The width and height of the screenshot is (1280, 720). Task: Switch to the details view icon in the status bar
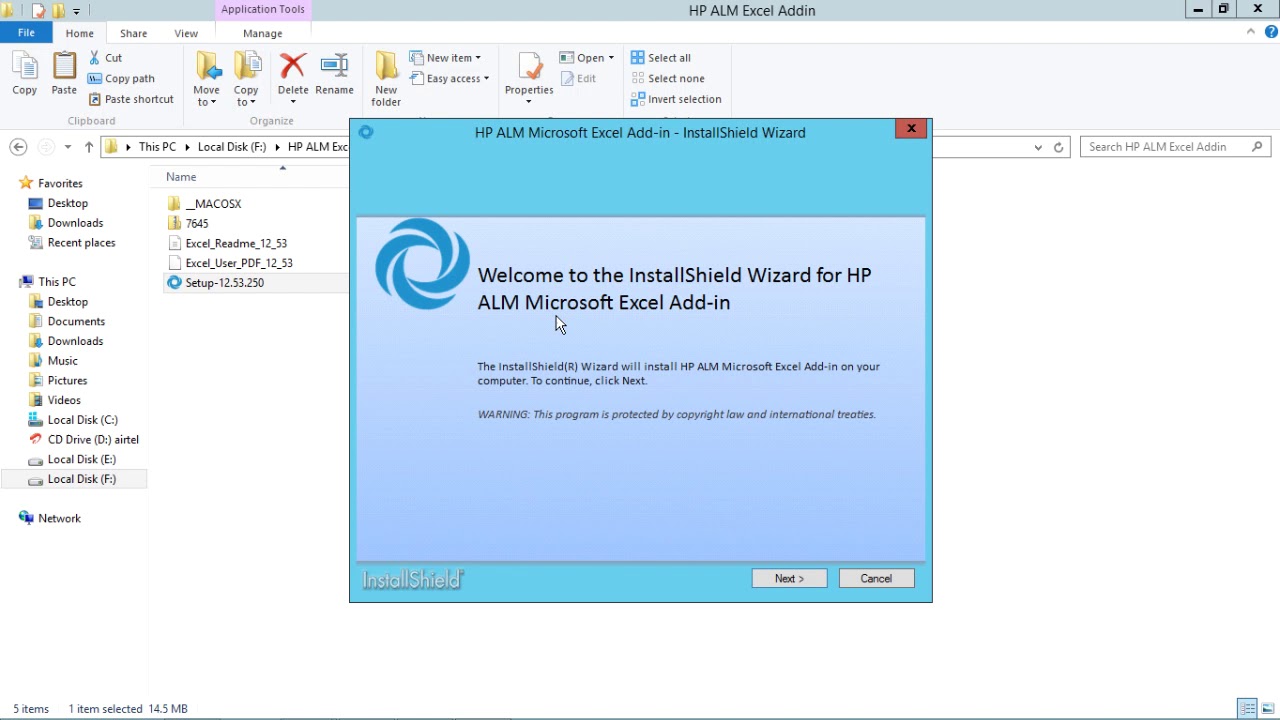1248,709
